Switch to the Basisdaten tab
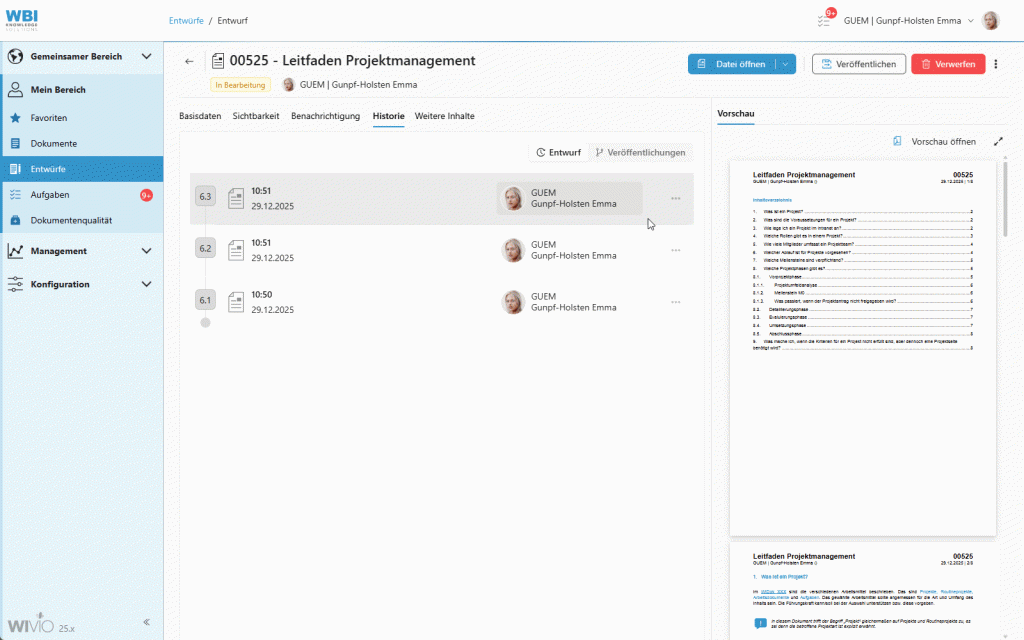The image size is (1024, 640). click(x=202, y=116)
